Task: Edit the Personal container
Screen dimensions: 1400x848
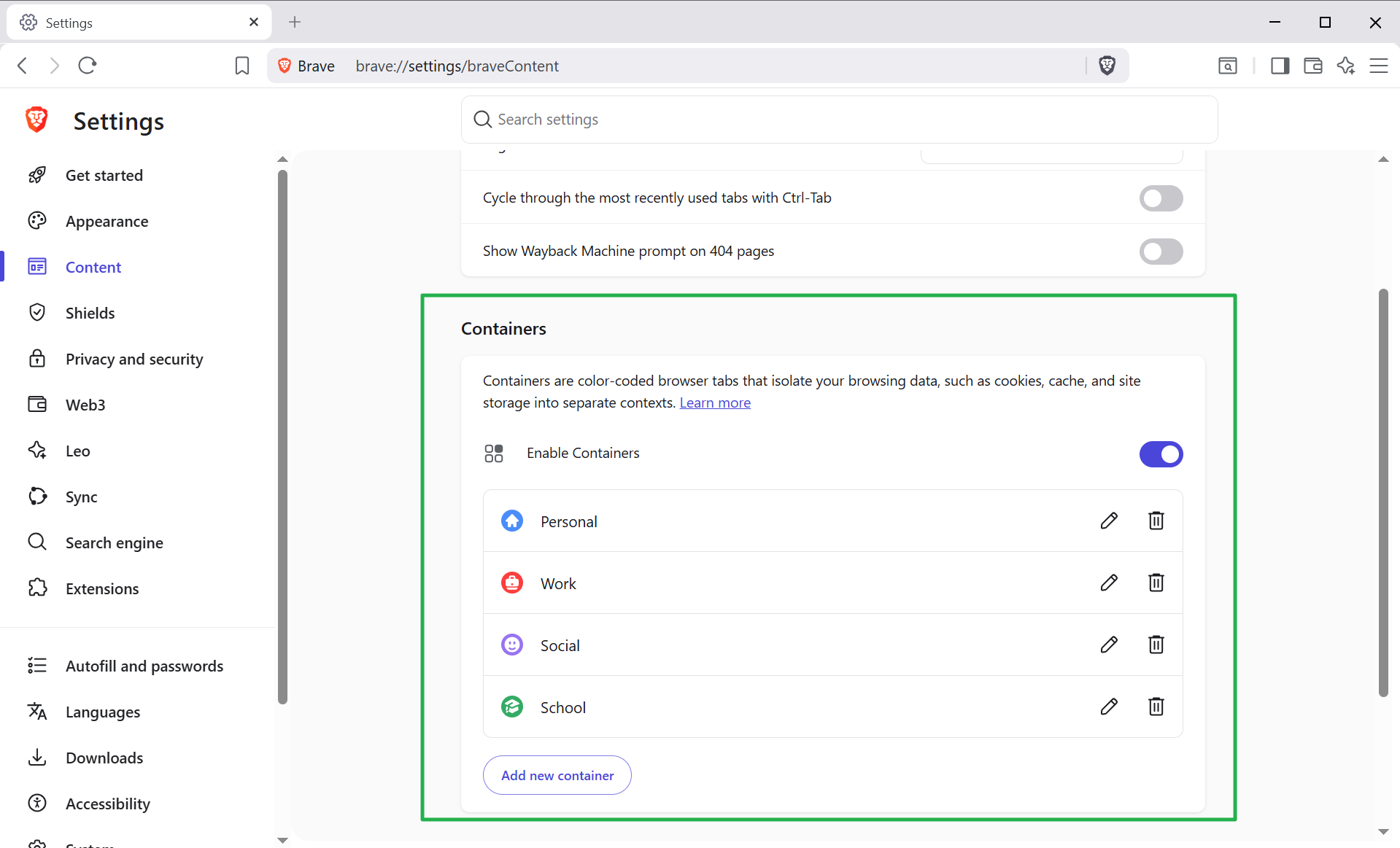Action: click(x=1109, y=521)
